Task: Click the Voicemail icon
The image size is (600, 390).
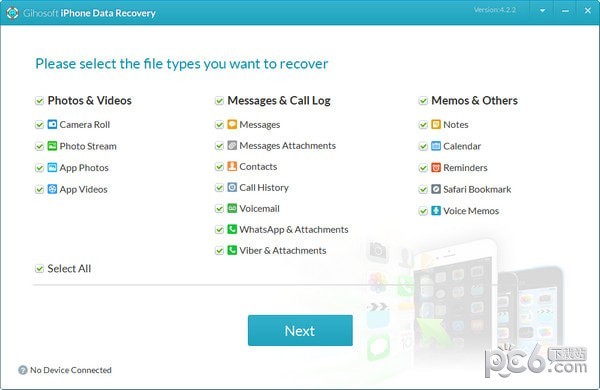Action: tap(232, 208)
